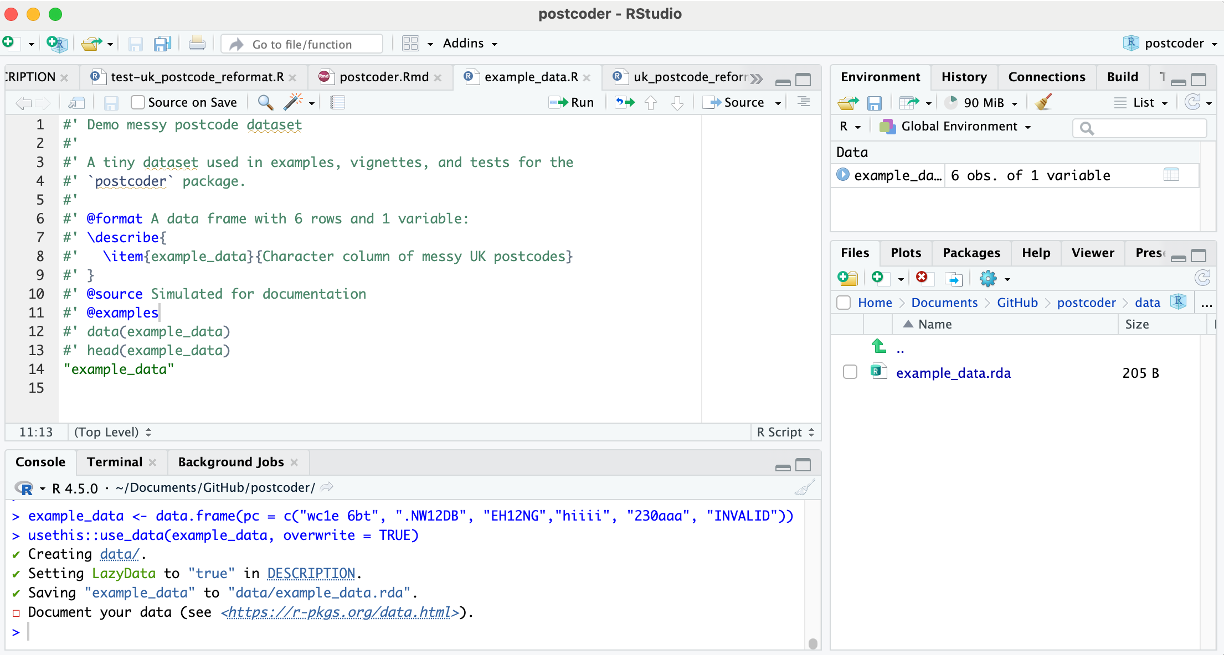This screenshot has height=656, width=1224.
Task: Click the Go to next section arrow
Action: (x=677, y=102)
